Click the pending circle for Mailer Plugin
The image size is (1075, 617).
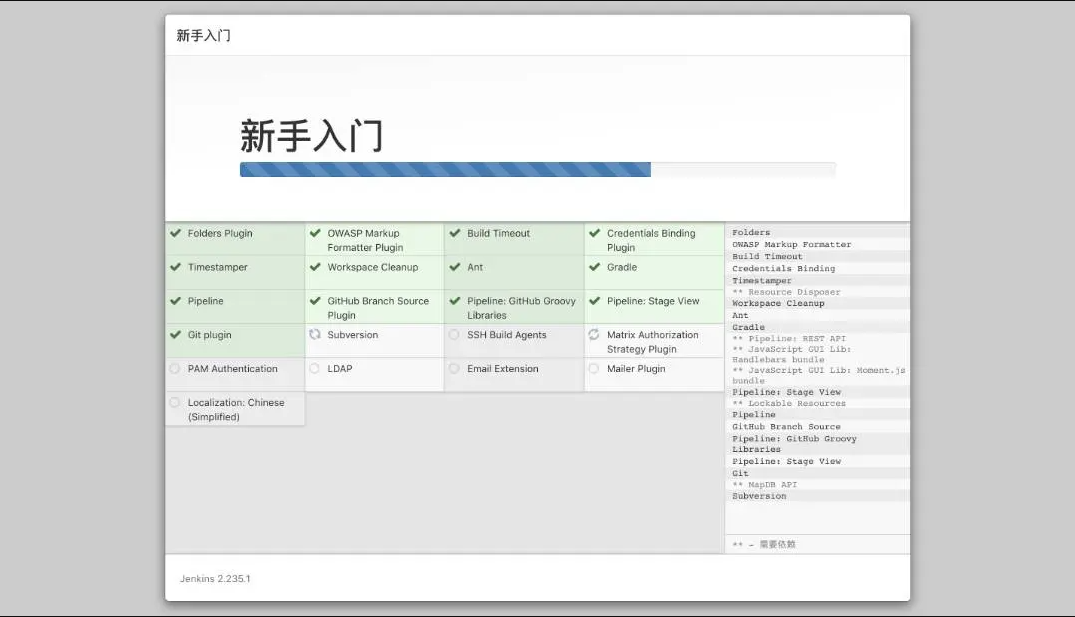(x=594, y=369)
